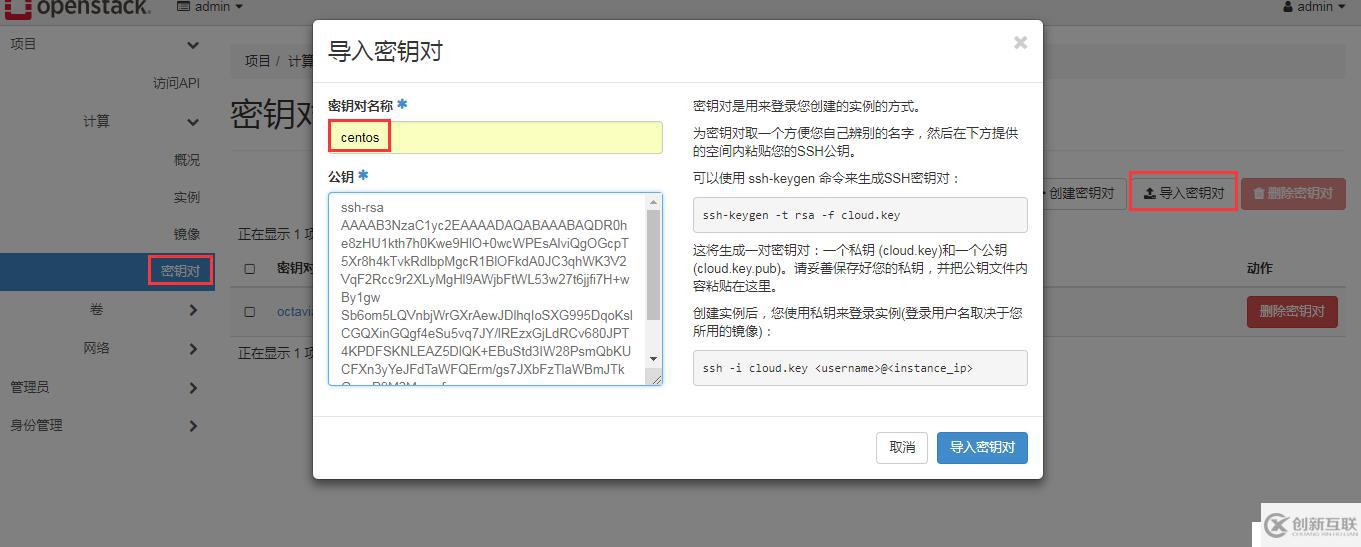Click the 密钥对名称 field label
This screenshot has height=547, width=1361.
coord(360,105)
